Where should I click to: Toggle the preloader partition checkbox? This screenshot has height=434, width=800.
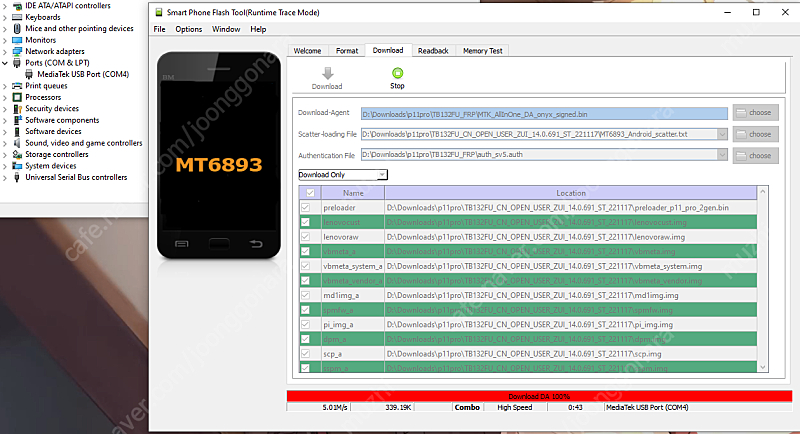tap(309, 207)
